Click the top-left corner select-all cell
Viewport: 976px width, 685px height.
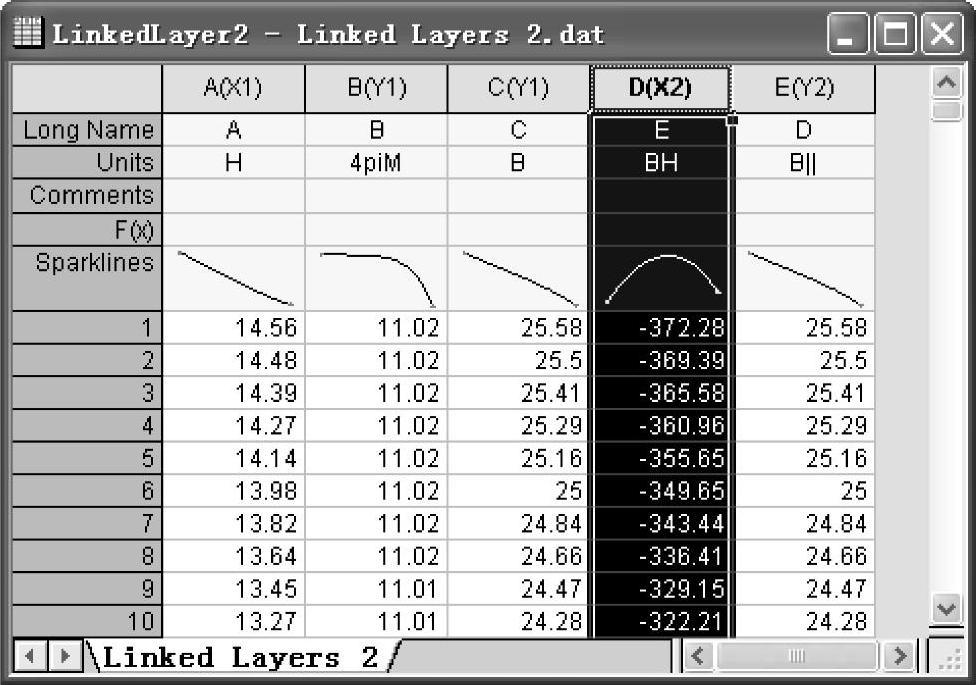tap(87, 88)
